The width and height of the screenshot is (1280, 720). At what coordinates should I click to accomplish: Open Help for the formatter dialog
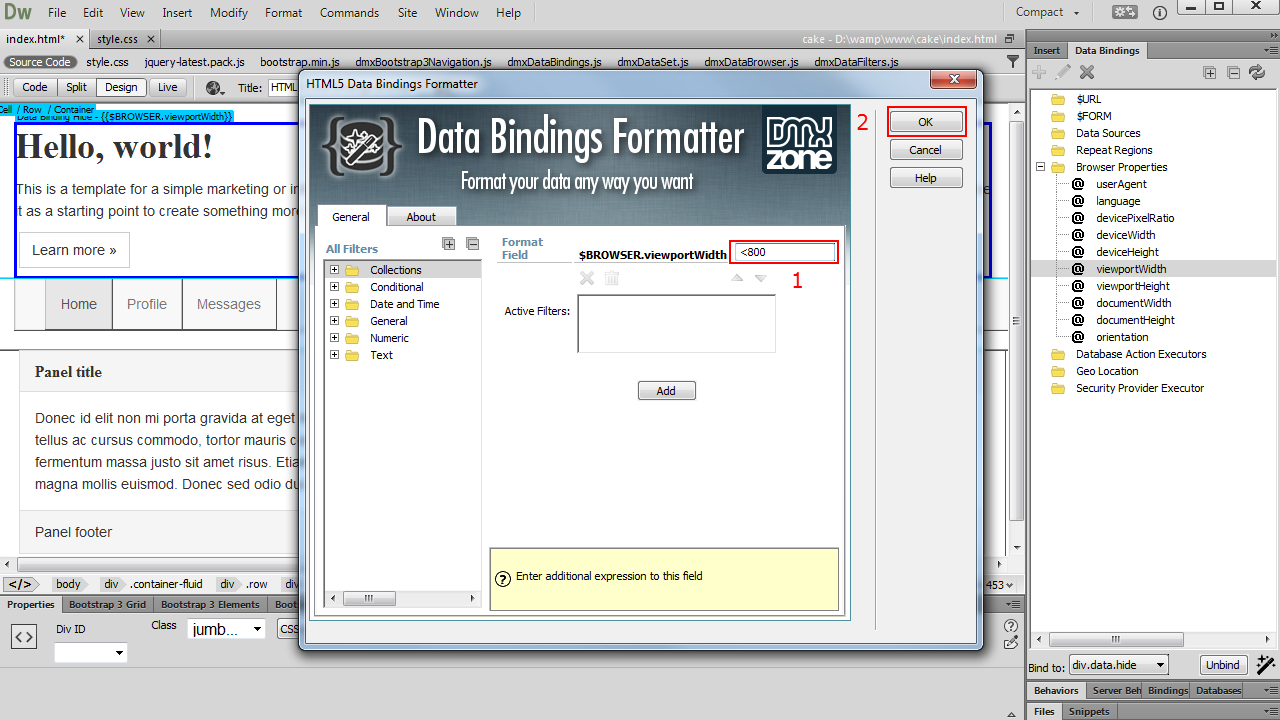(926, 178)
